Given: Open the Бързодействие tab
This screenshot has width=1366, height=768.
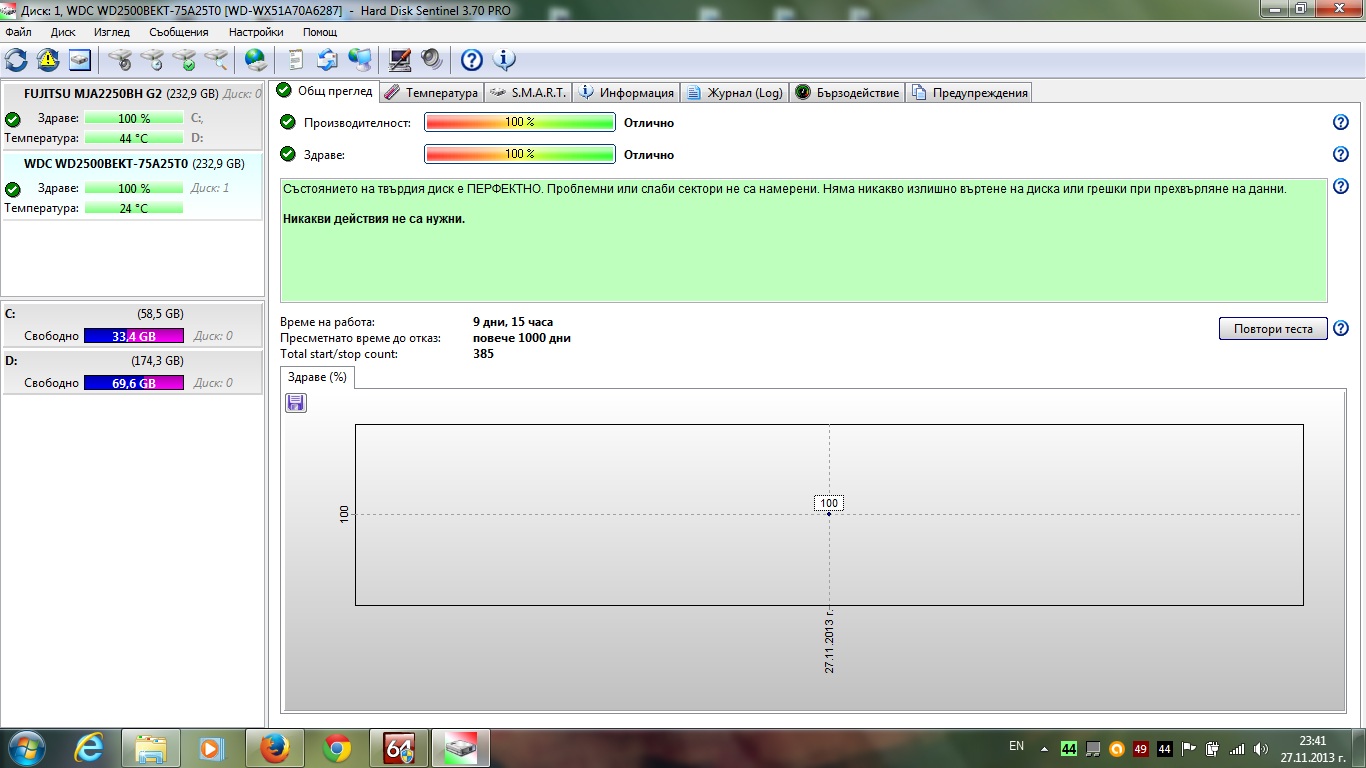Looking at the screenshot, I should [847, 93].
